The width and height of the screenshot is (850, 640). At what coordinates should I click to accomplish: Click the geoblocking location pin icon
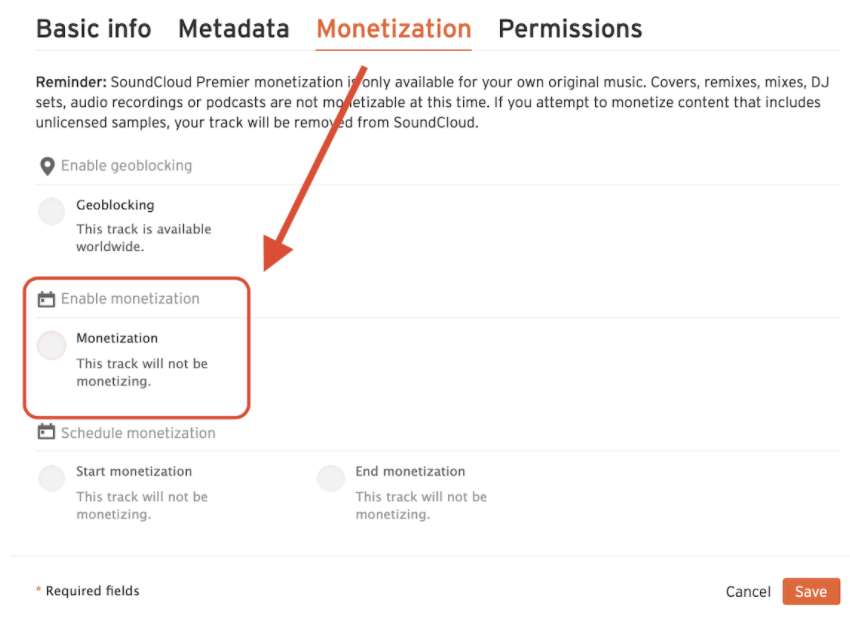click(x=47, y=165)
